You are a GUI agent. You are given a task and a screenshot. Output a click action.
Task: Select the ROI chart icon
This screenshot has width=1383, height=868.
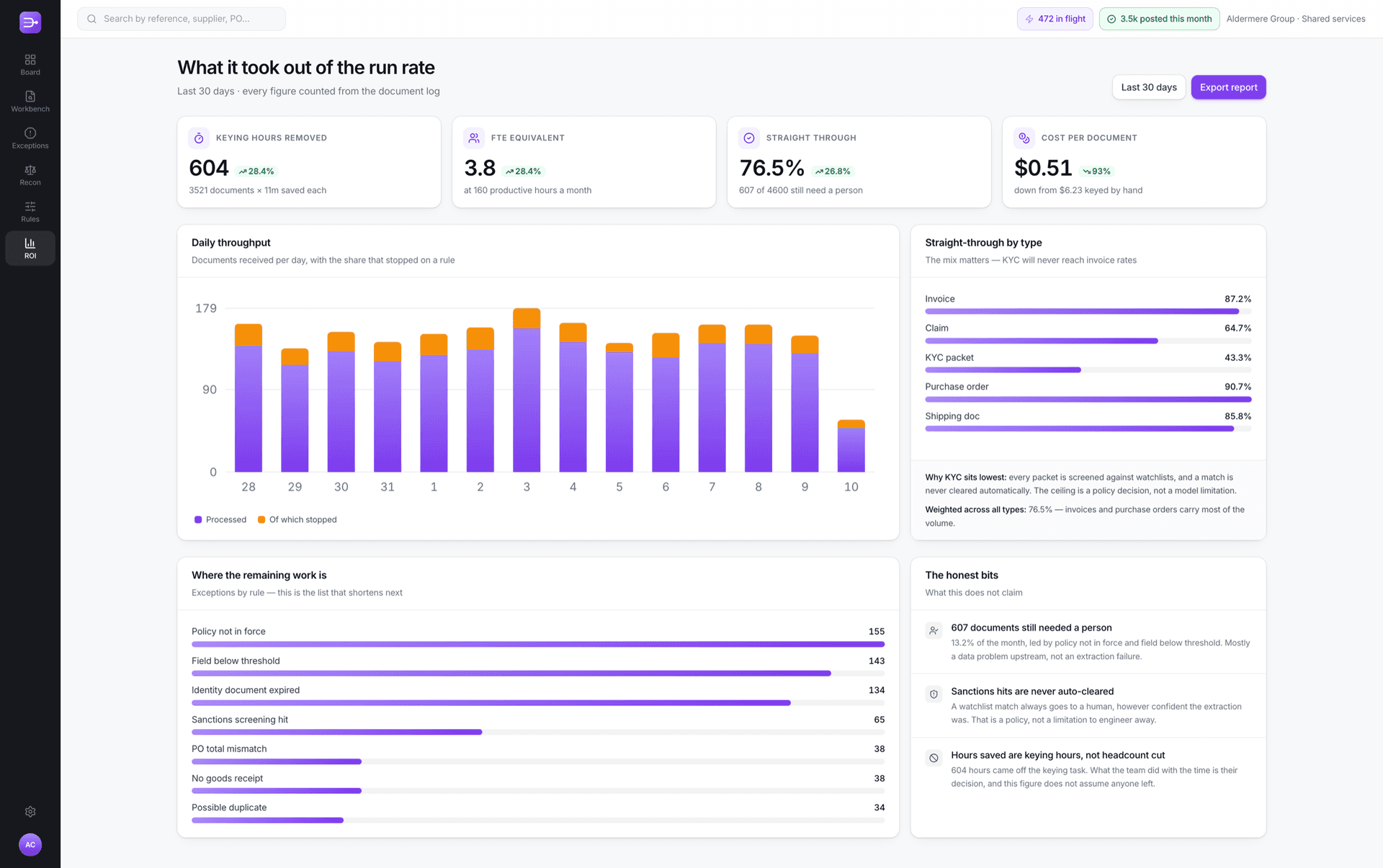point(30,248)
